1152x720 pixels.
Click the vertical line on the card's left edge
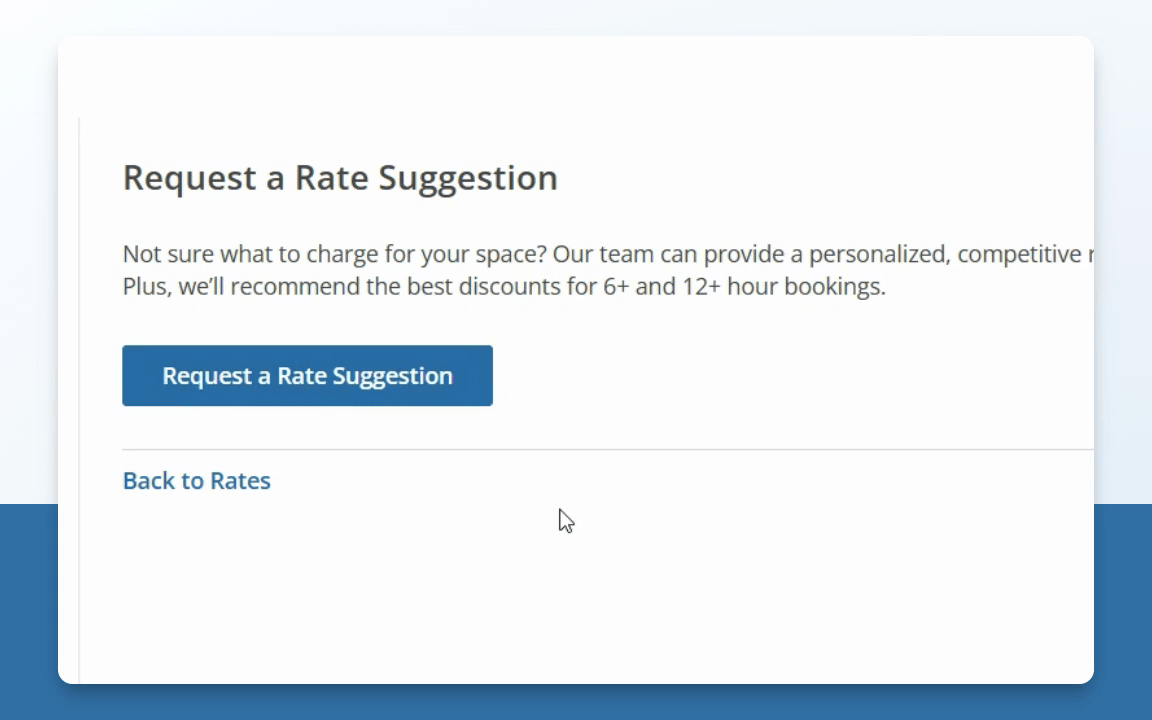79,400
